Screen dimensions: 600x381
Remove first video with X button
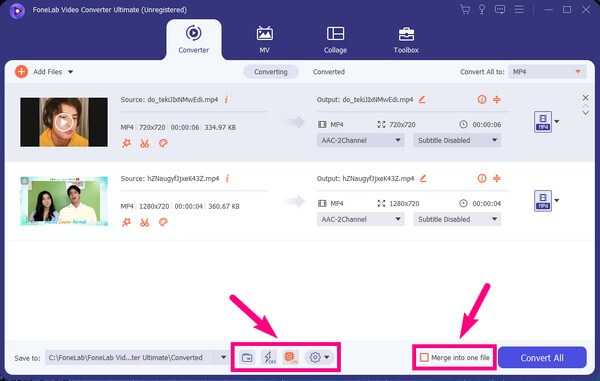585,98
